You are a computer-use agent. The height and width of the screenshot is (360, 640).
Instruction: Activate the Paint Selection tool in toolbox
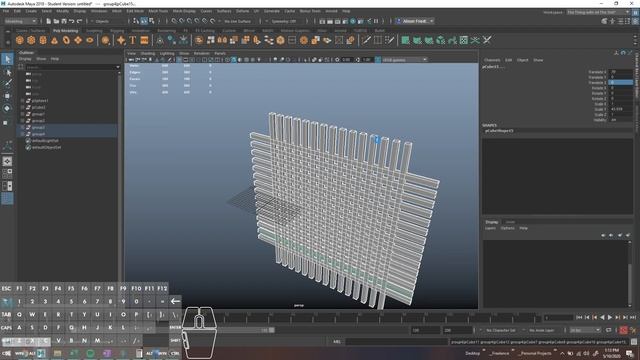[x=7, y=83]
